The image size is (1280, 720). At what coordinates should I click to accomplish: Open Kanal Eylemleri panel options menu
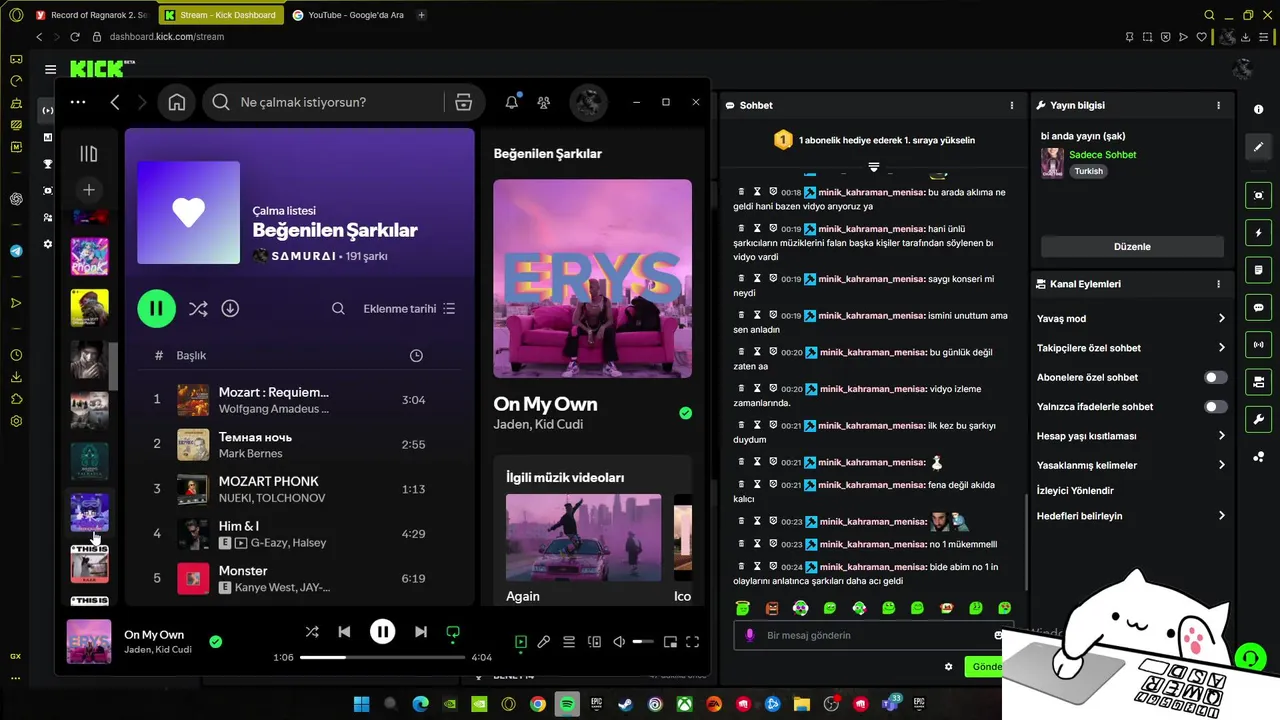click(x=1218, y=284)
